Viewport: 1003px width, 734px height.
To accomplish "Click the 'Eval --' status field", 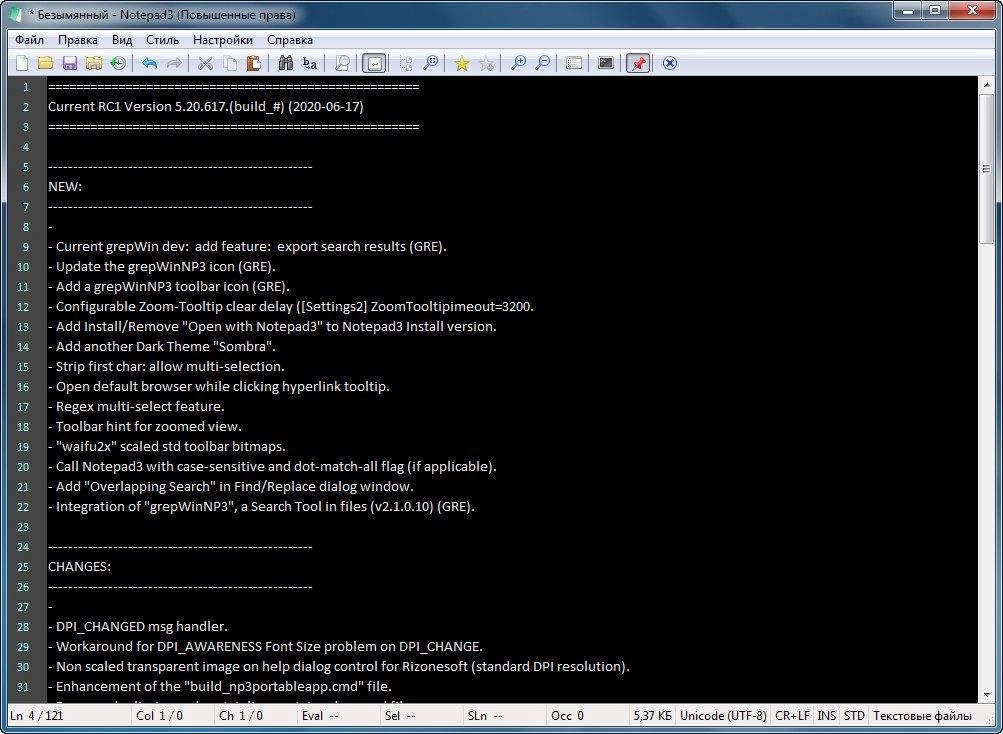I will (x=337, y=715).
